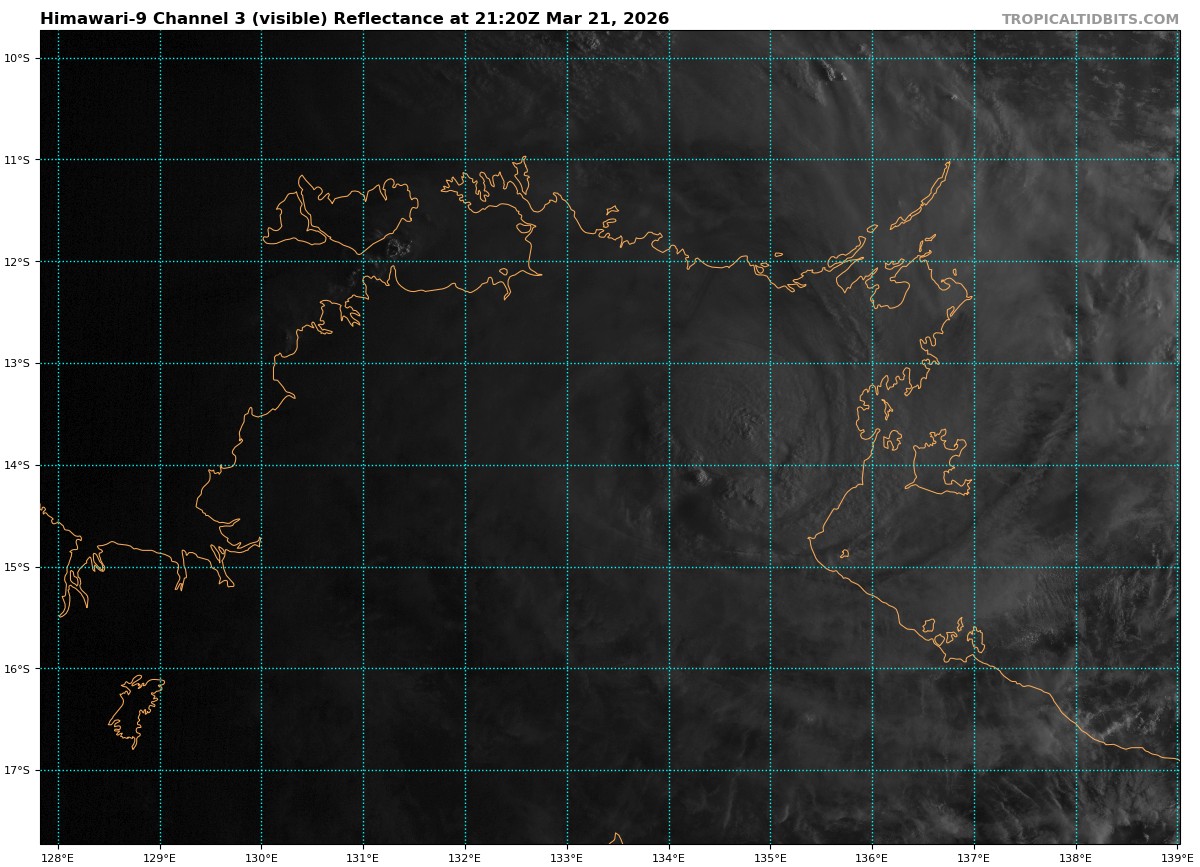Select the 136°E longitude axis label
The height and width of the screenshot is (867, 1200).
coord(872,857)
